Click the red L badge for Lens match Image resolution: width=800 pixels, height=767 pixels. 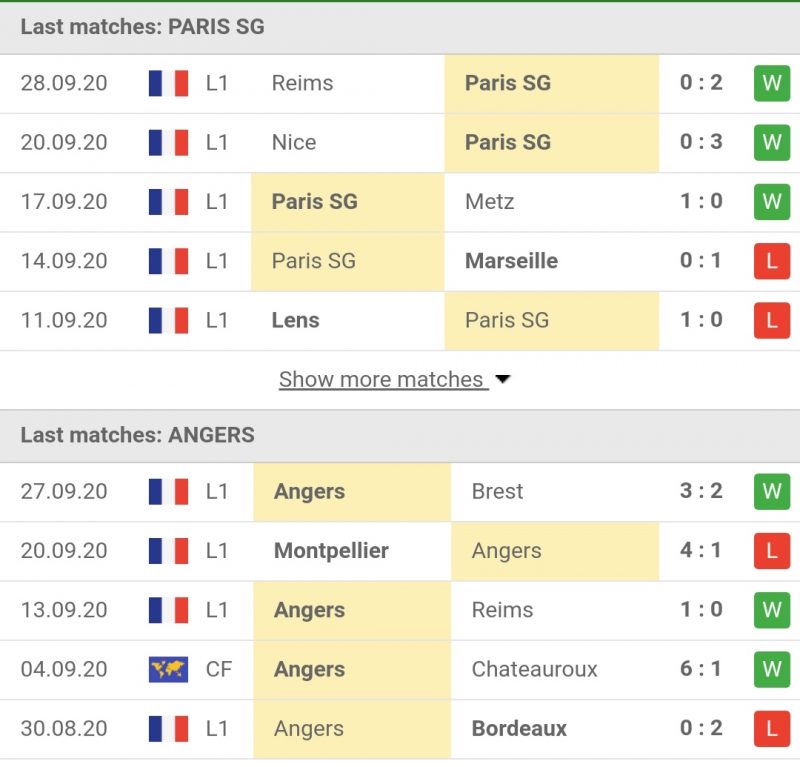[771, 320]
